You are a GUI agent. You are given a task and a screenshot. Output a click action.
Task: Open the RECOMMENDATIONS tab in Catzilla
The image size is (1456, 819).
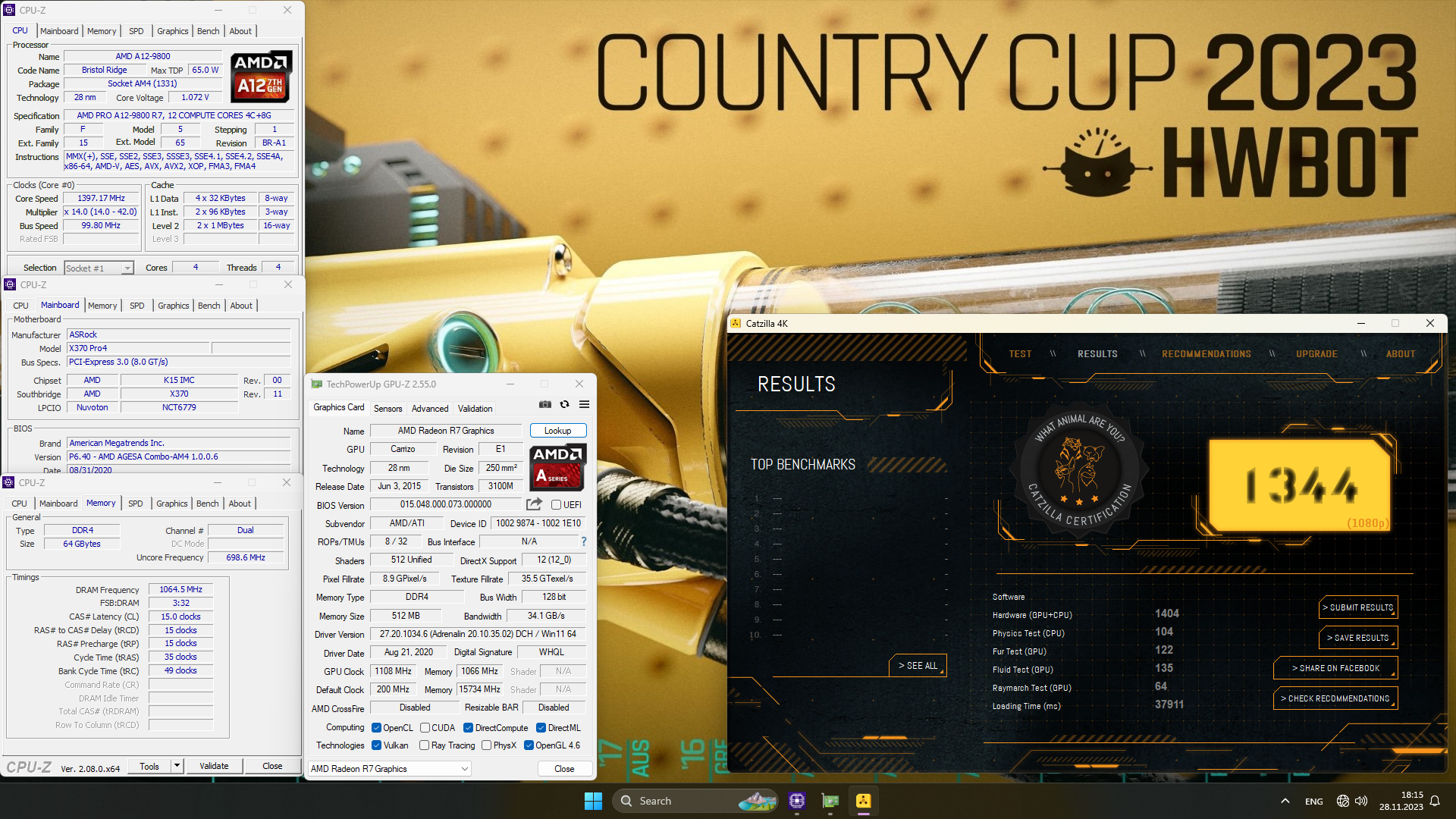click(x=1207, y=354)
